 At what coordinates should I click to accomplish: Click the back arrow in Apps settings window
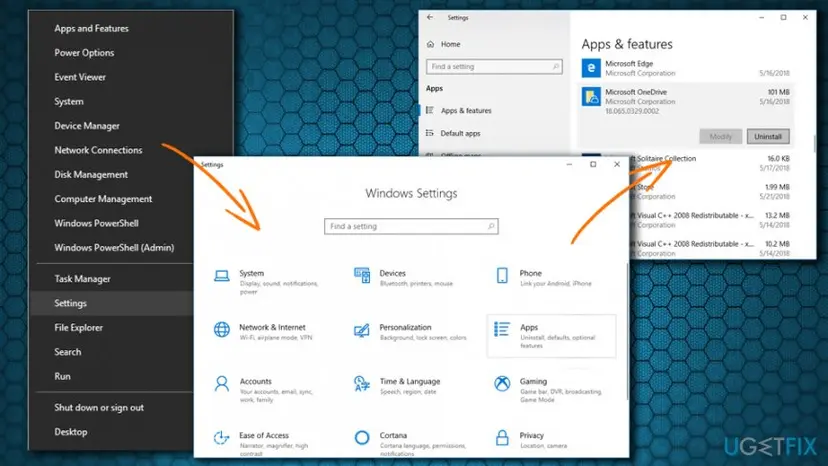pyautogui.click(x=430, y=17)
